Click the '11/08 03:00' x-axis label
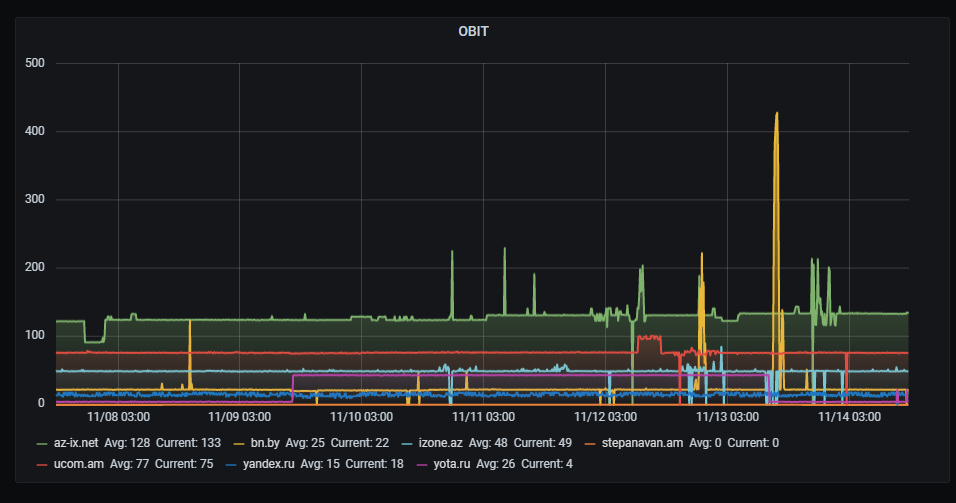The image size is (956, 503). [118, 417]
